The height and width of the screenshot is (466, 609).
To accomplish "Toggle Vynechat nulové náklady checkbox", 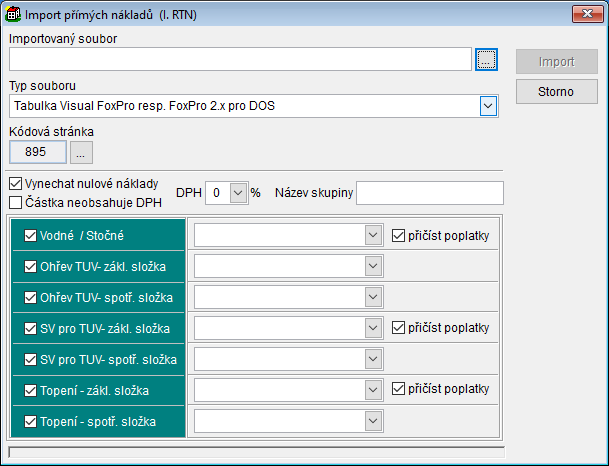I will [x=15, y=184].
